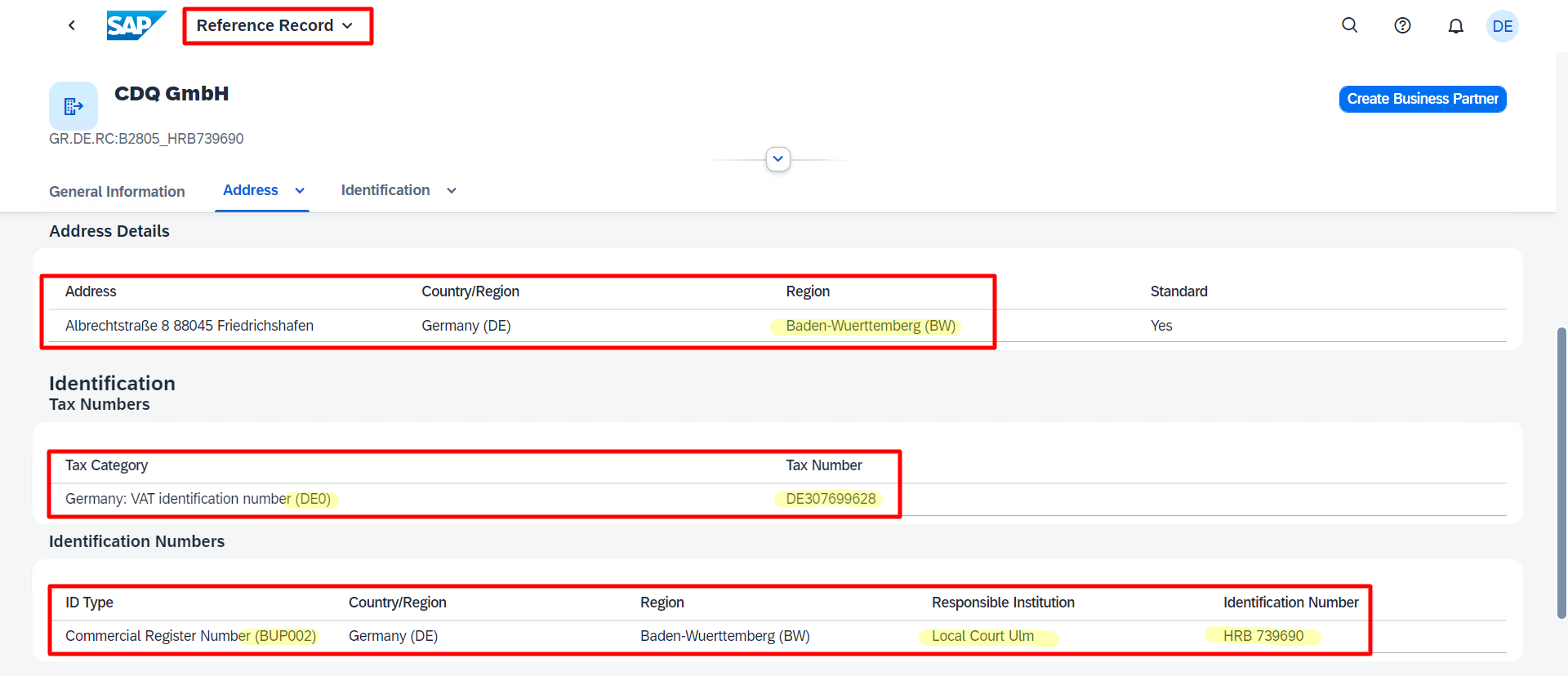Image resolution: width=1568 pixels, height=676 pixels.
Task: Click Baden-Wuerttemberg (BW) in Identification Numbers row
Action: pos(725,636)
